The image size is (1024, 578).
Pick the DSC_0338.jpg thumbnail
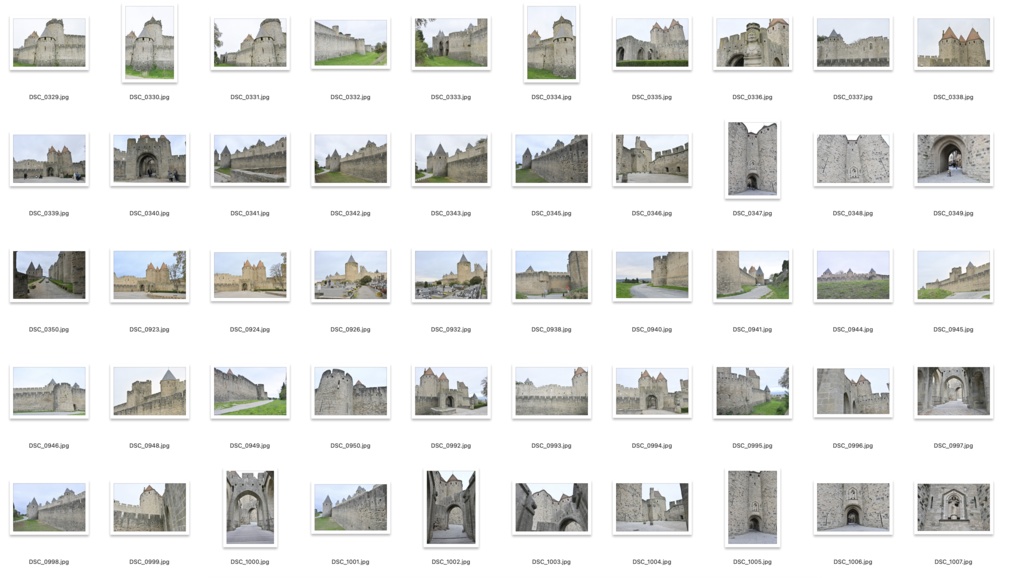[x=953, y=42]
